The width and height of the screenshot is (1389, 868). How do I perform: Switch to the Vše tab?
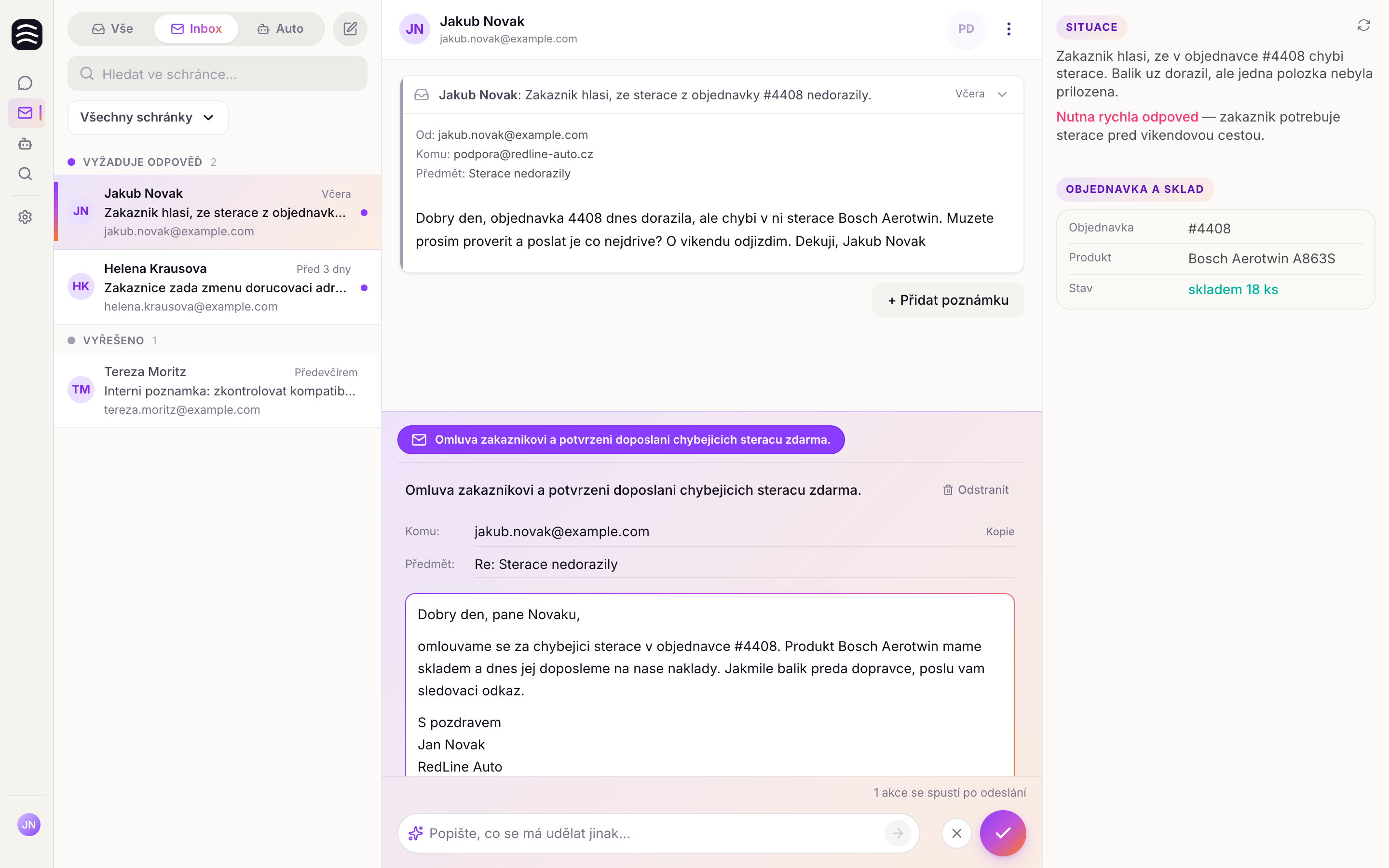112,29
